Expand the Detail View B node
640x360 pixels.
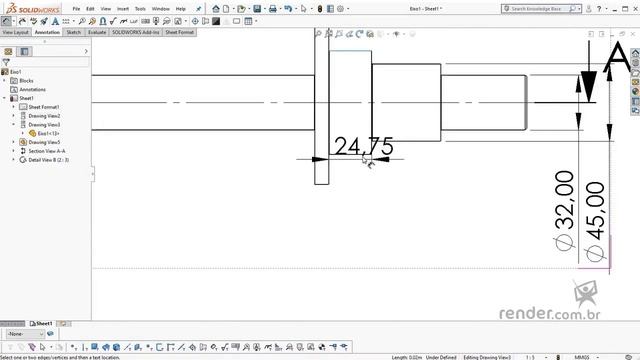13,160
